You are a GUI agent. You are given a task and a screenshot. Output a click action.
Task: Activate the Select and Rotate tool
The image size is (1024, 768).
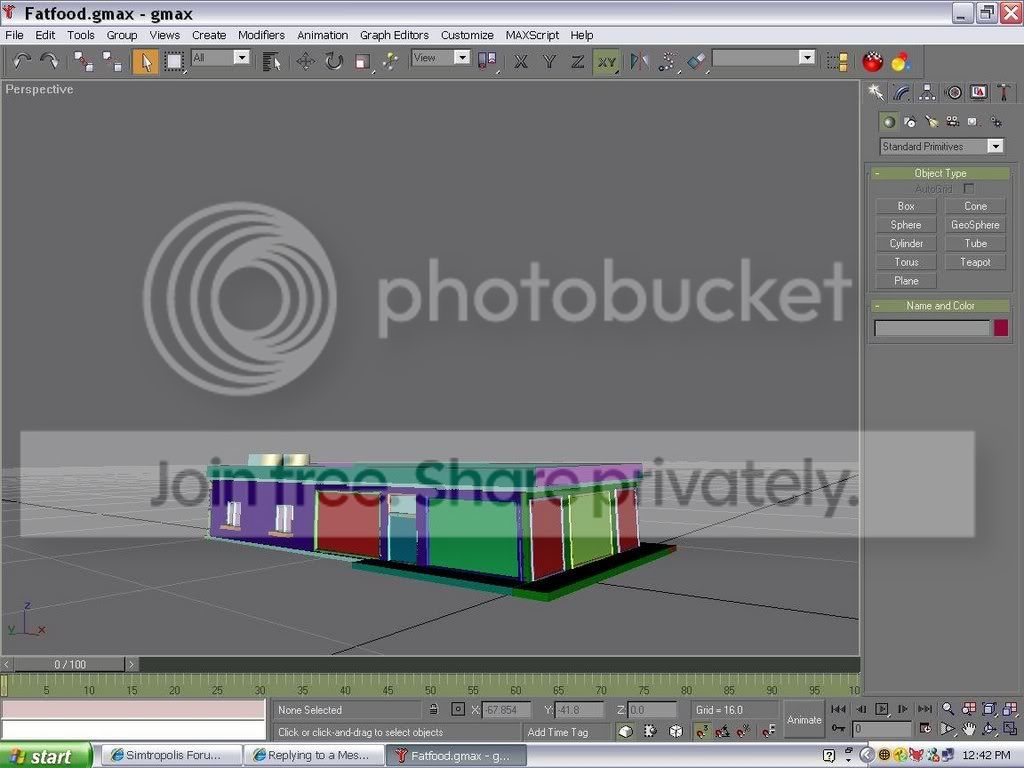[334, 61]
